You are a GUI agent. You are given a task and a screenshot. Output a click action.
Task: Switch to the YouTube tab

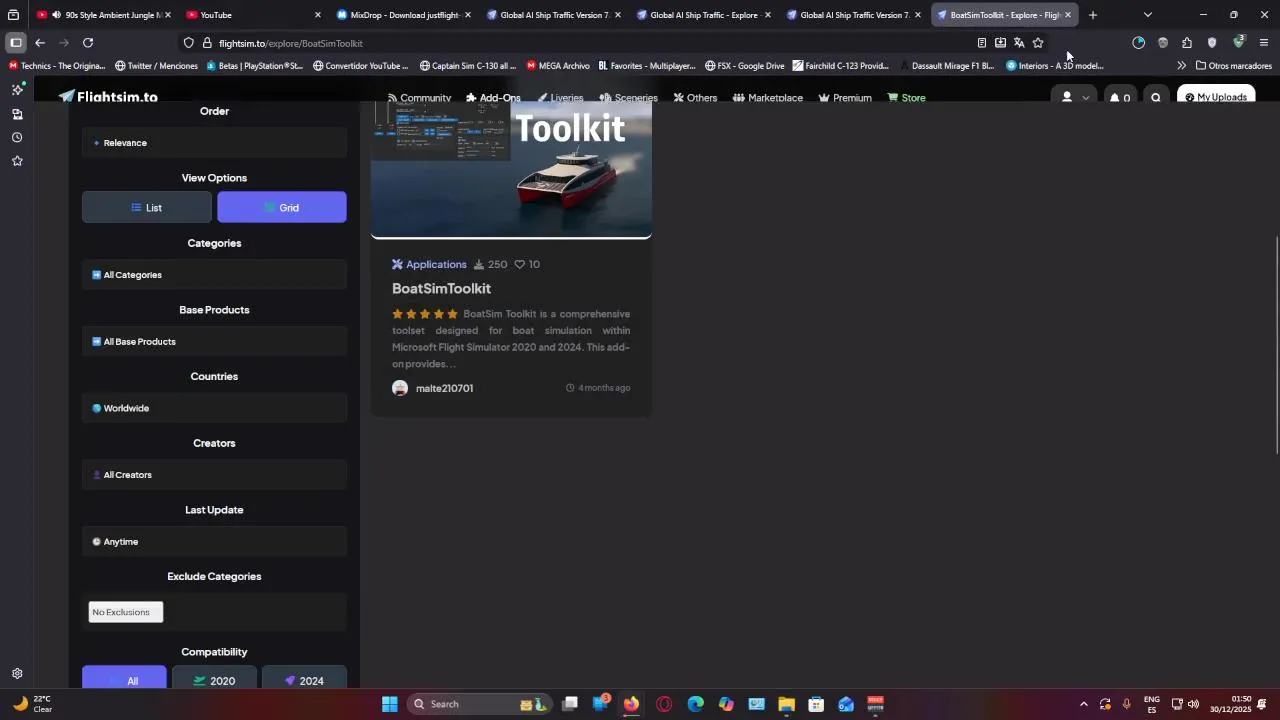(253, 15)
